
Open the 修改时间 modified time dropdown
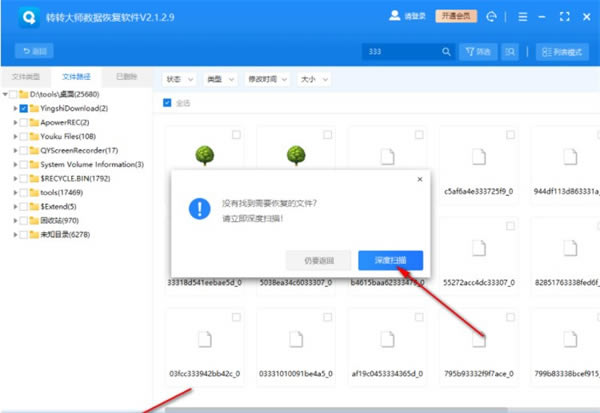(266, 77)
